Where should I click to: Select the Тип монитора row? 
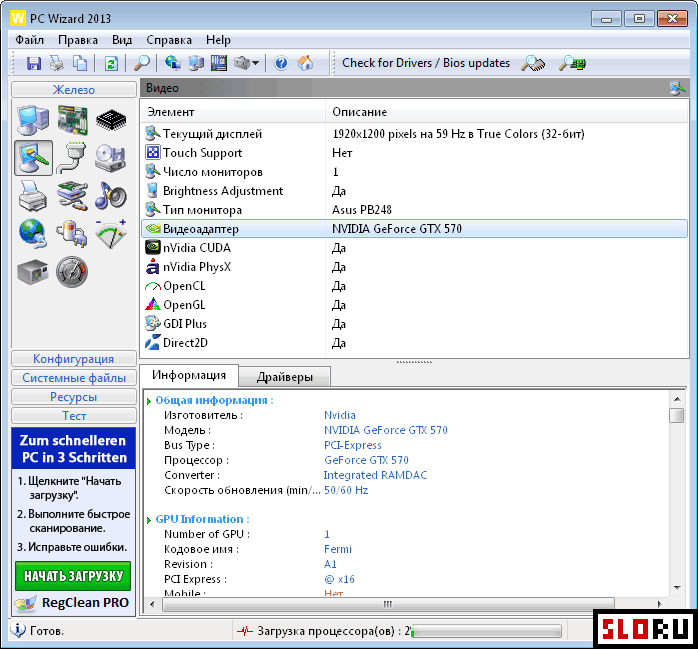point(414,210)
